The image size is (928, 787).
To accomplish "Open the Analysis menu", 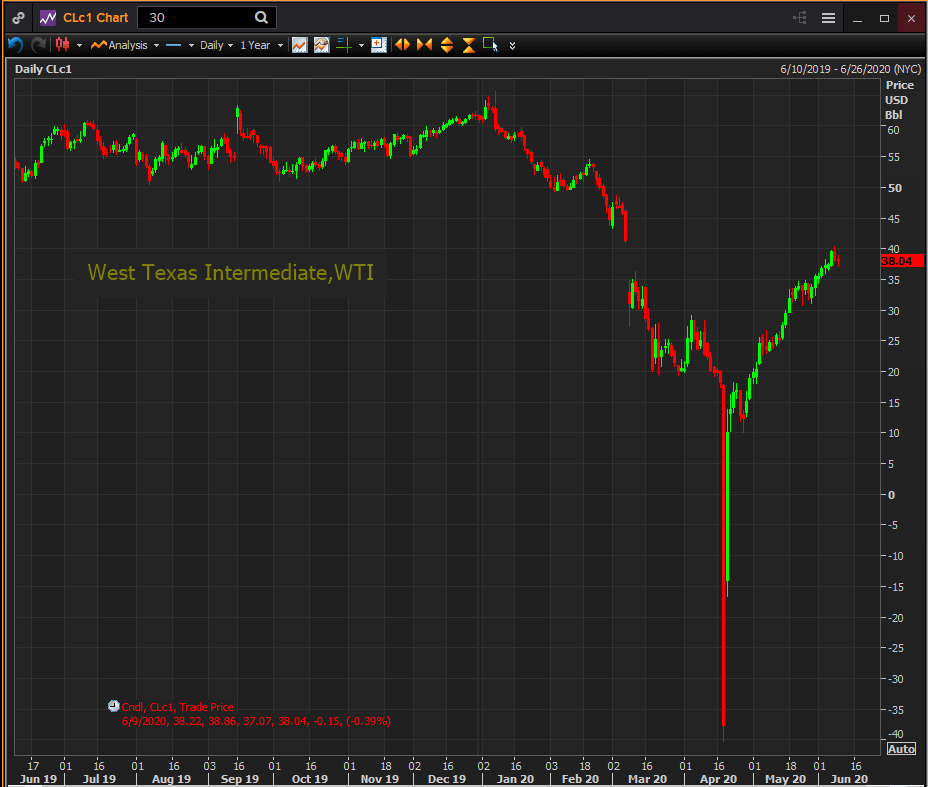I will tap(119, 45).
